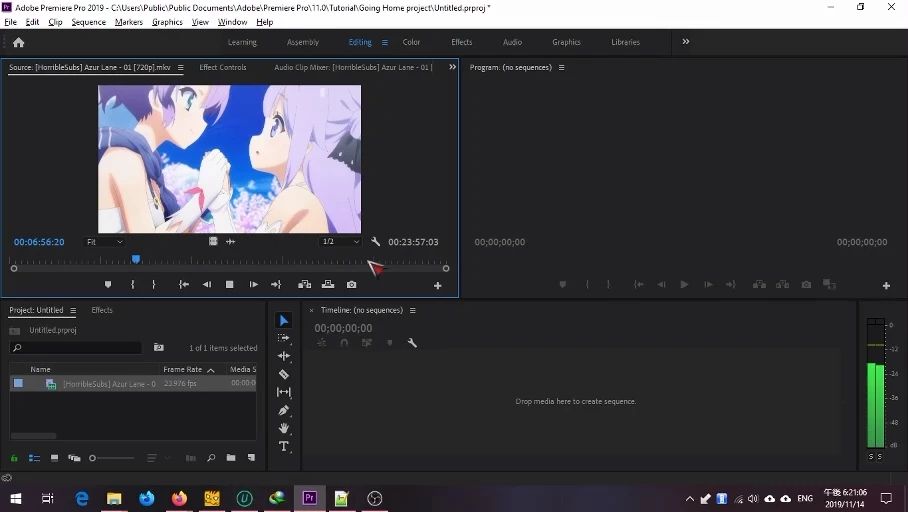Sort by Name column header

tap(41, 369)
